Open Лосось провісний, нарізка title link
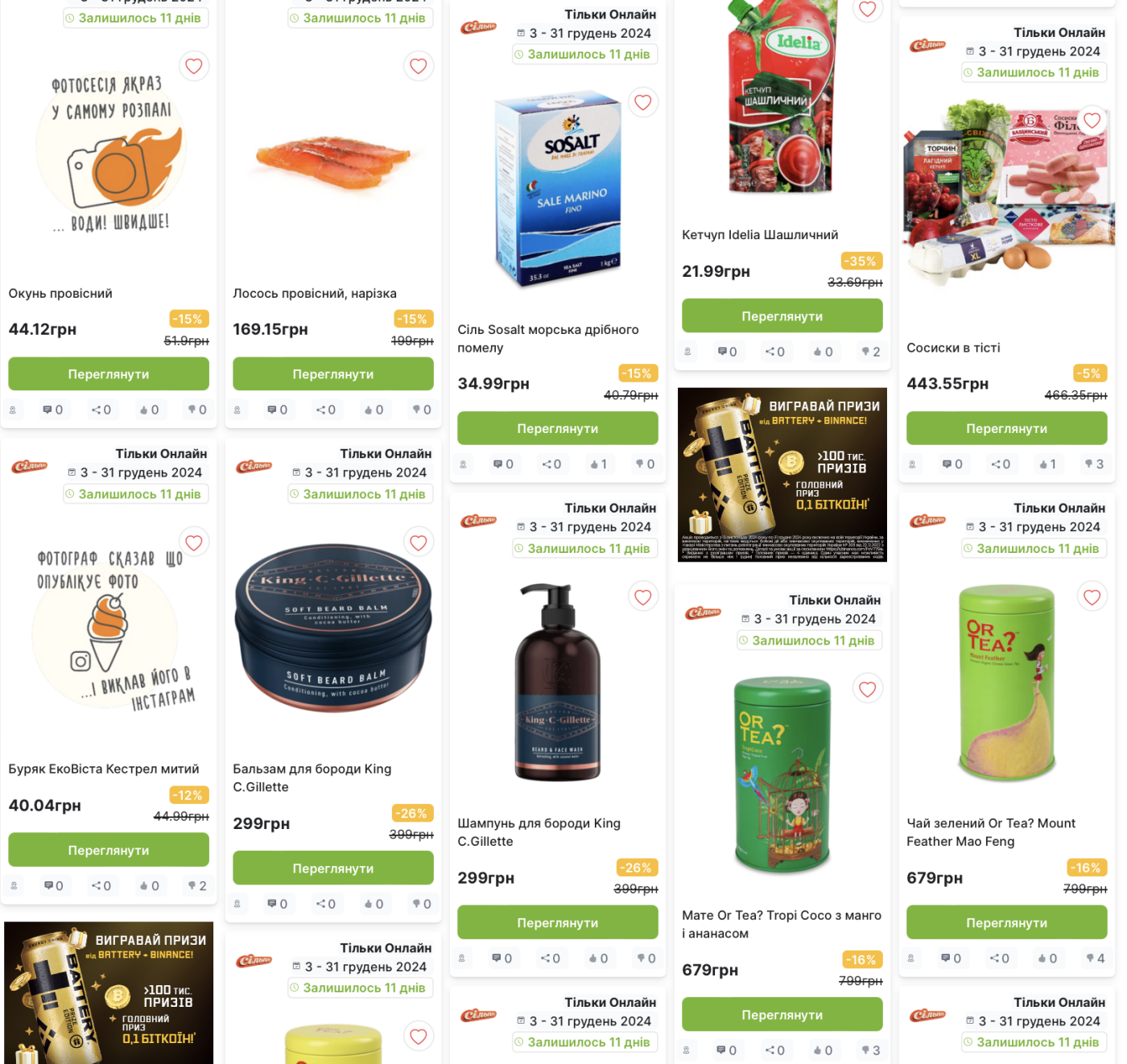 (315, 294)
